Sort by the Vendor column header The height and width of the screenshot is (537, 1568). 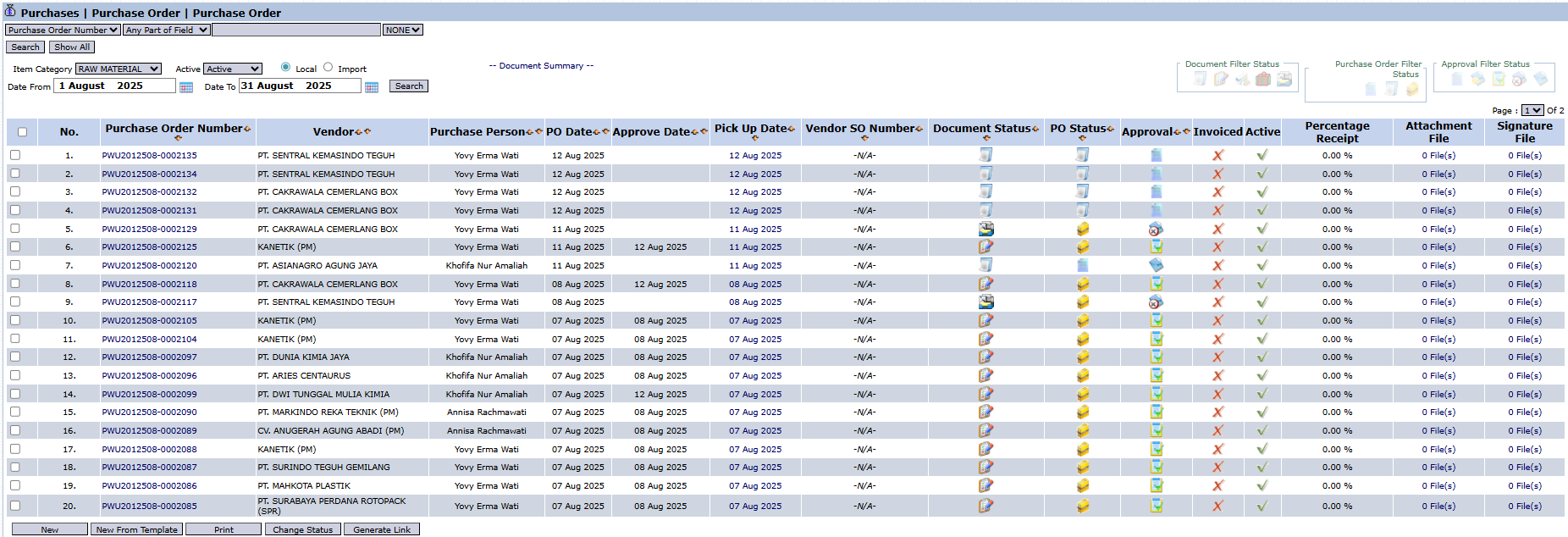[x=334, y=132]
